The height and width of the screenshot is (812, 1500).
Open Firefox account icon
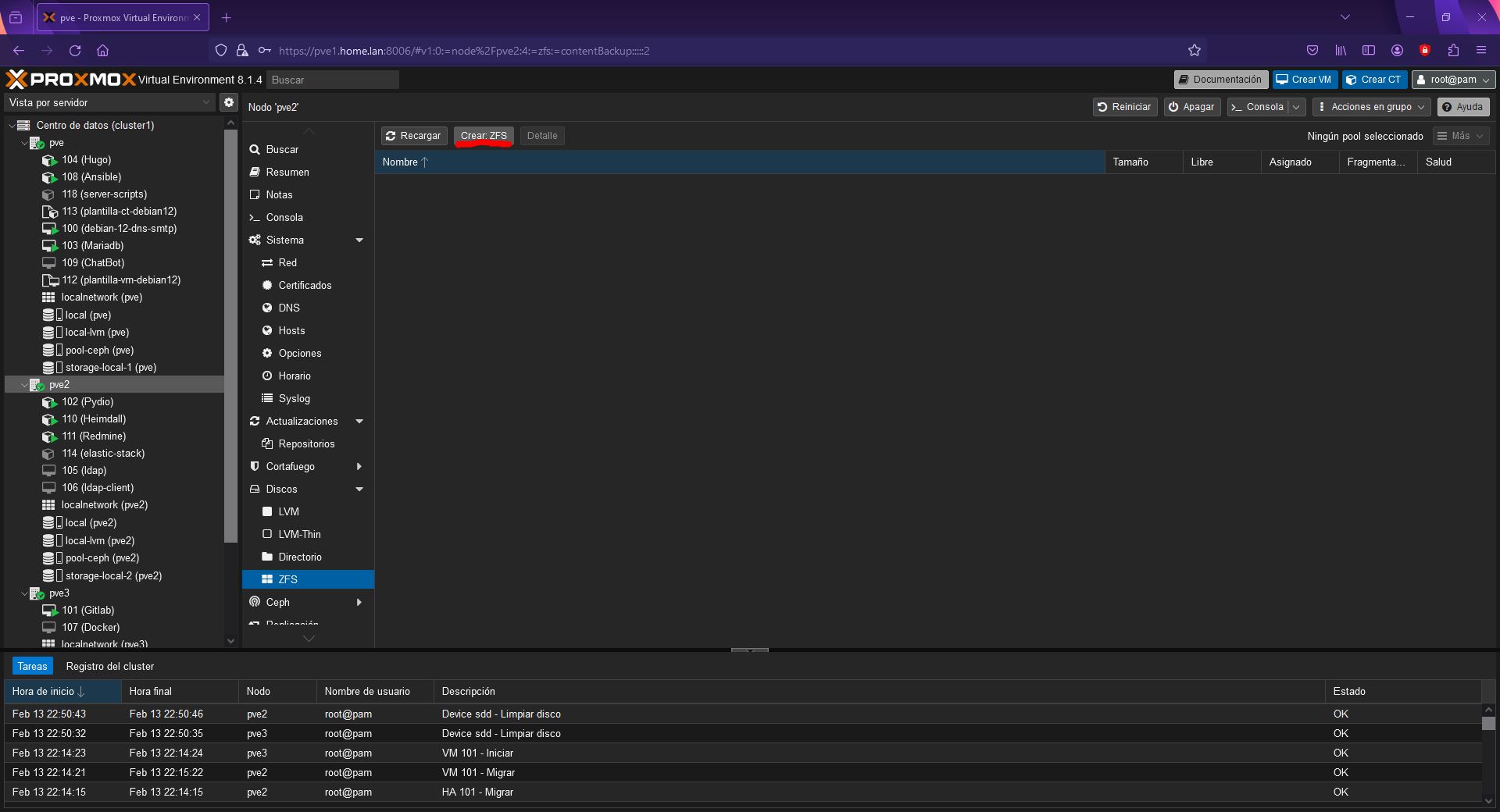(1397, 51)
